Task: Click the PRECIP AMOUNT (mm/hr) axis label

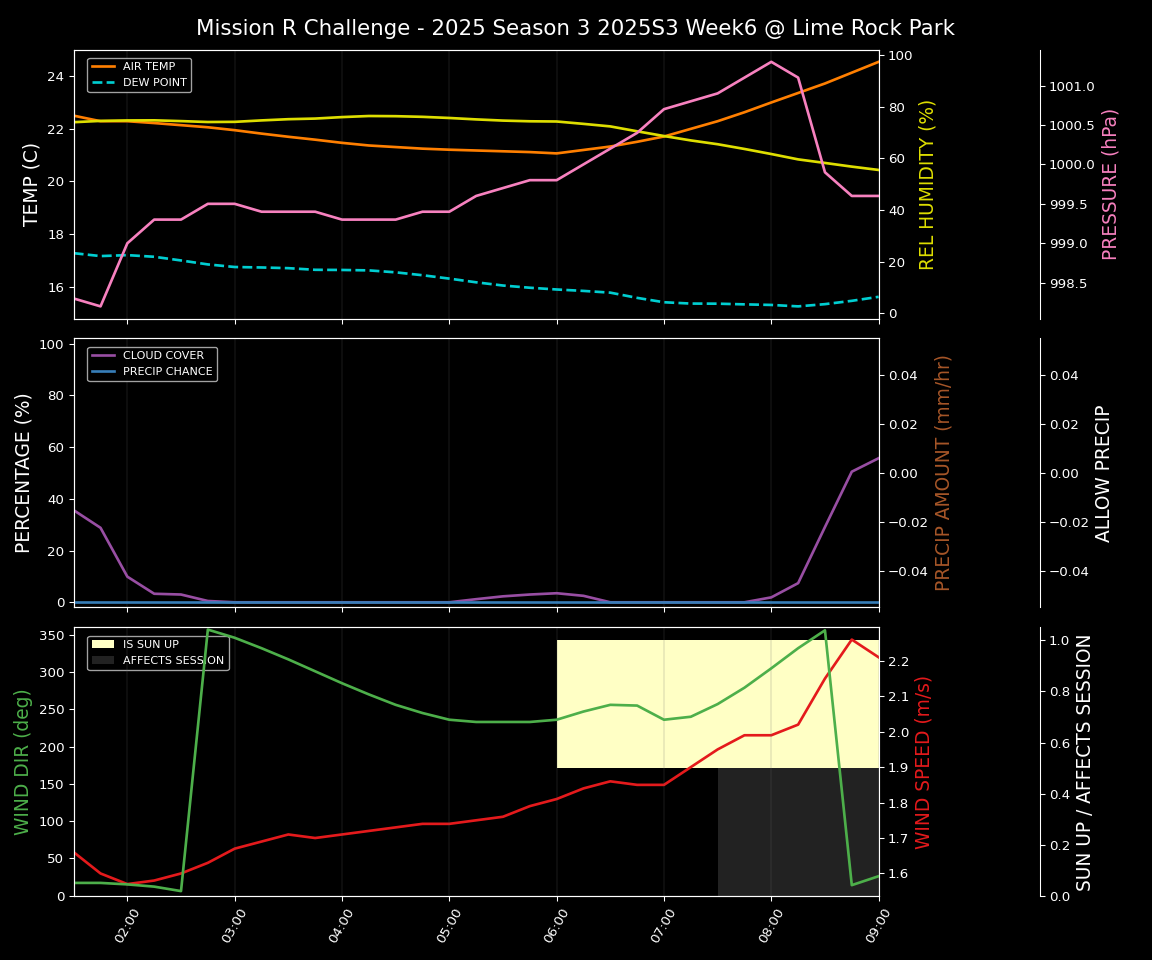Action: click(943, 474)
